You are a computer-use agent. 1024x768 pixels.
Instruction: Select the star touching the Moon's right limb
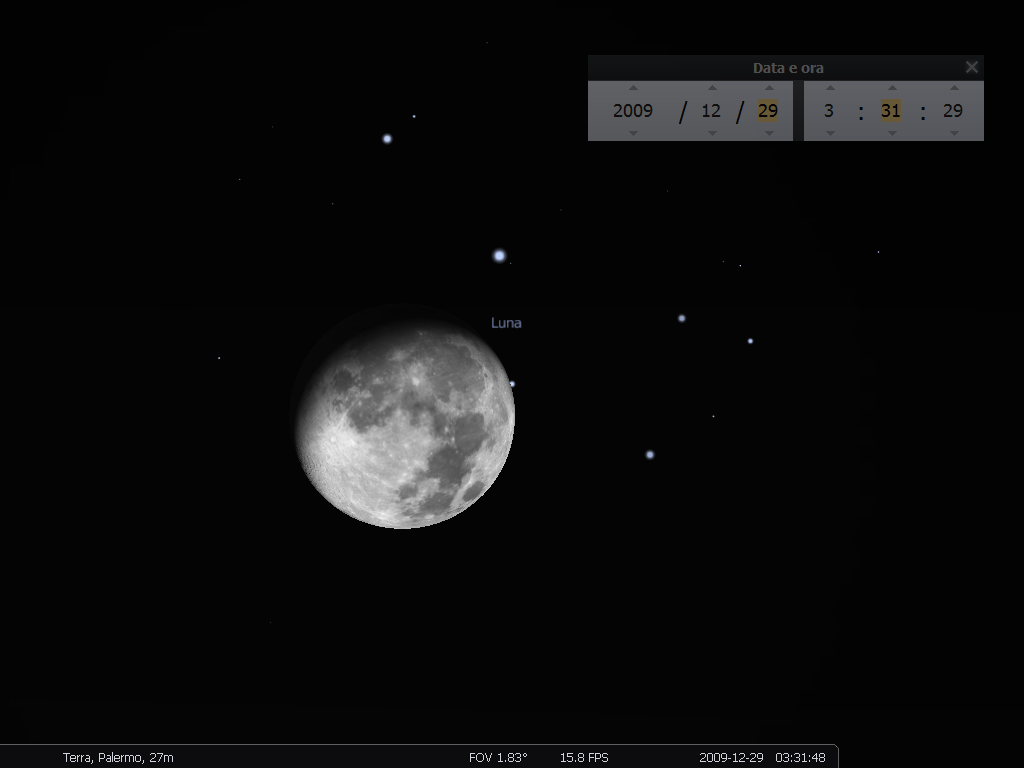point(512,384)
